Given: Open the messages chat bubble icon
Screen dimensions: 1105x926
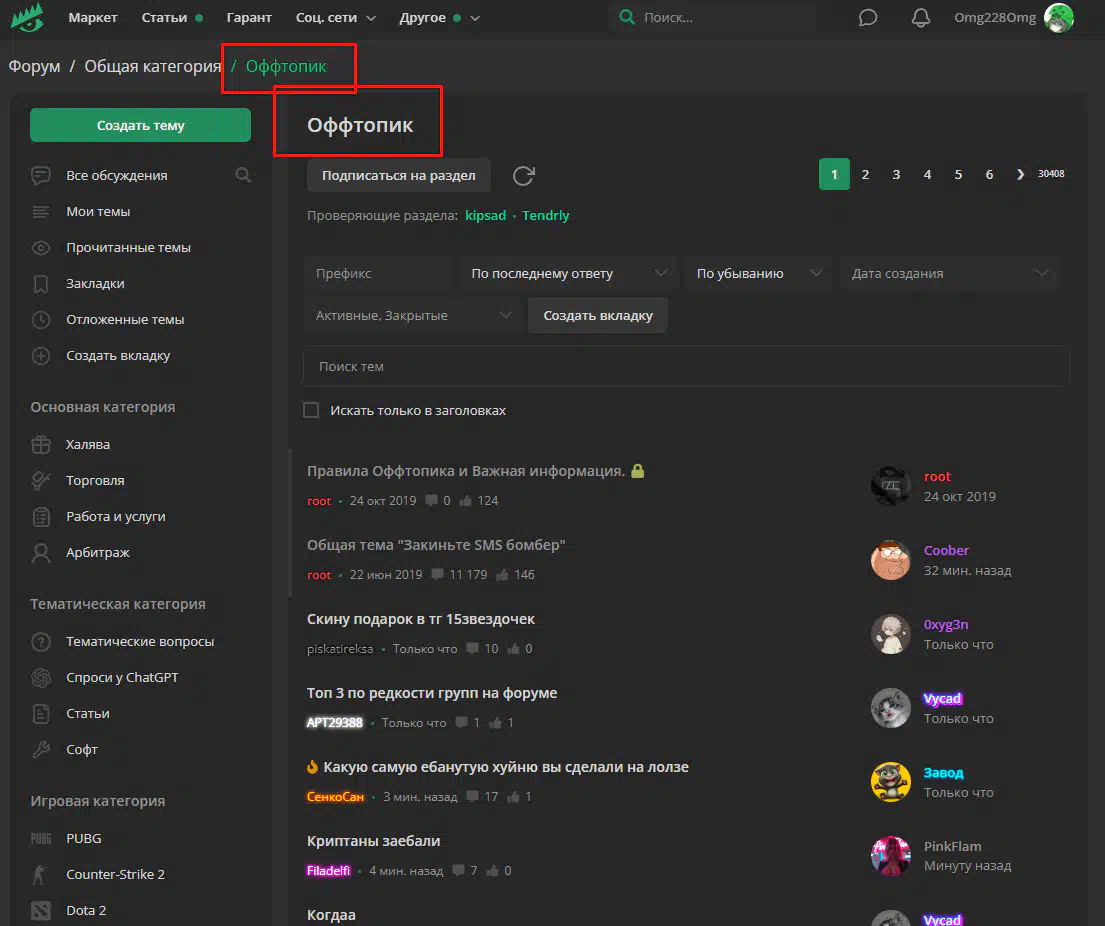Looking at the screenshot, I should pos(868,18).
